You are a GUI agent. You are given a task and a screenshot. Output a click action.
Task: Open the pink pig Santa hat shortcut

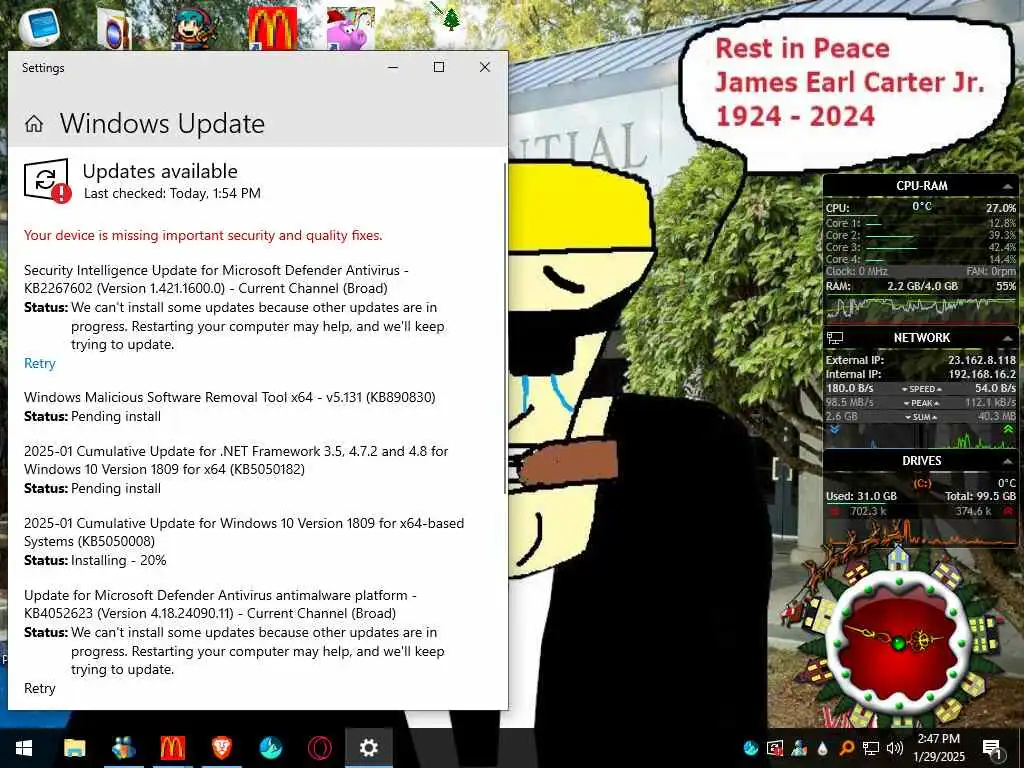351,29
